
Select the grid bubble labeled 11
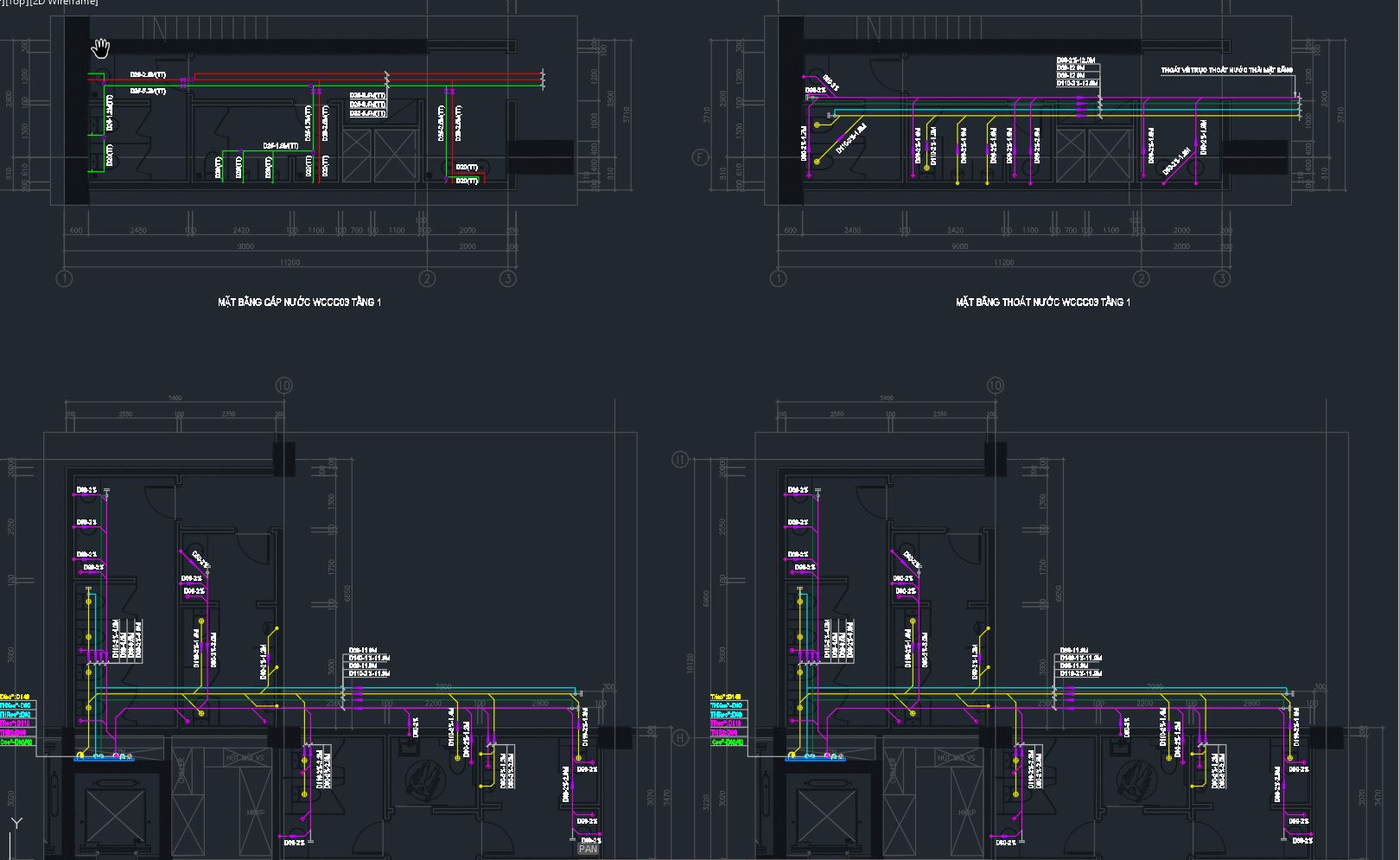tap(680, 460)
